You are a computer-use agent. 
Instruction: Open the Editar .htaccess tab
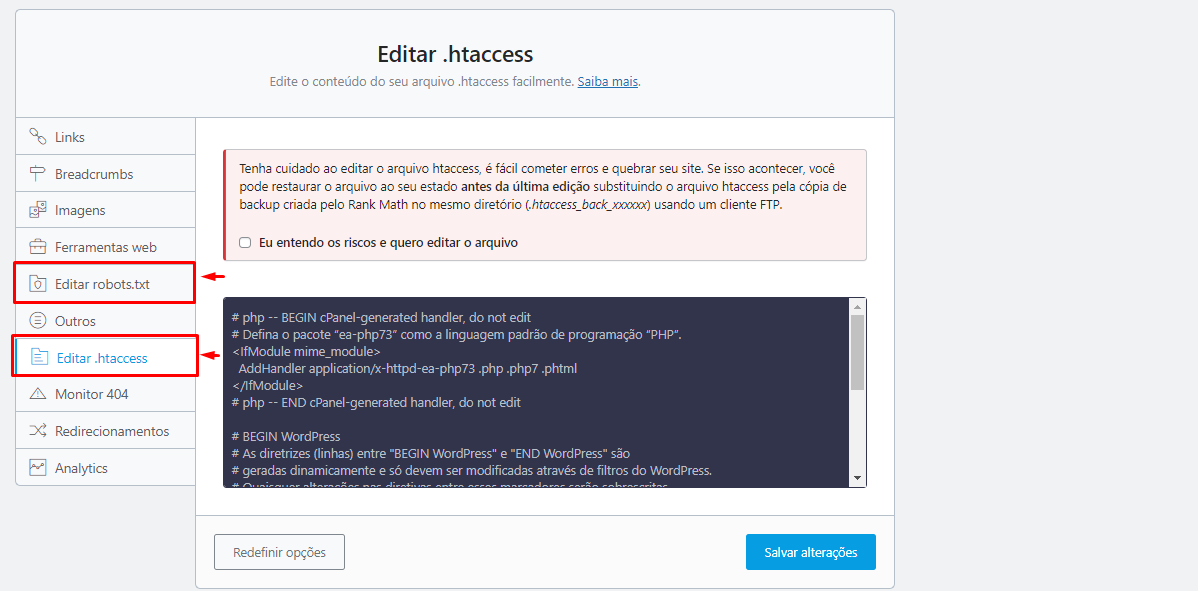click(x=102, y=358)
